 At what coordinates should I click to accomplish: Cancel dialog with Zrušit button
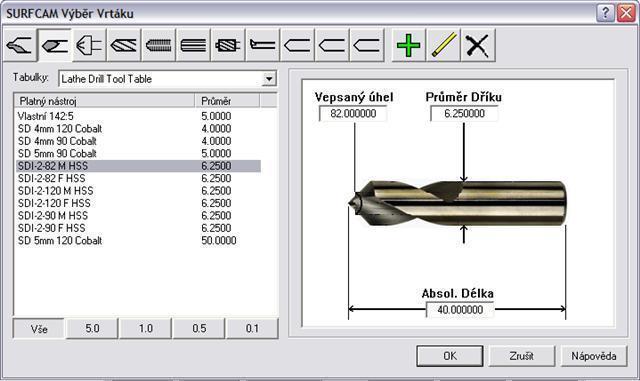pyautogui.click(x=522, y=356)
